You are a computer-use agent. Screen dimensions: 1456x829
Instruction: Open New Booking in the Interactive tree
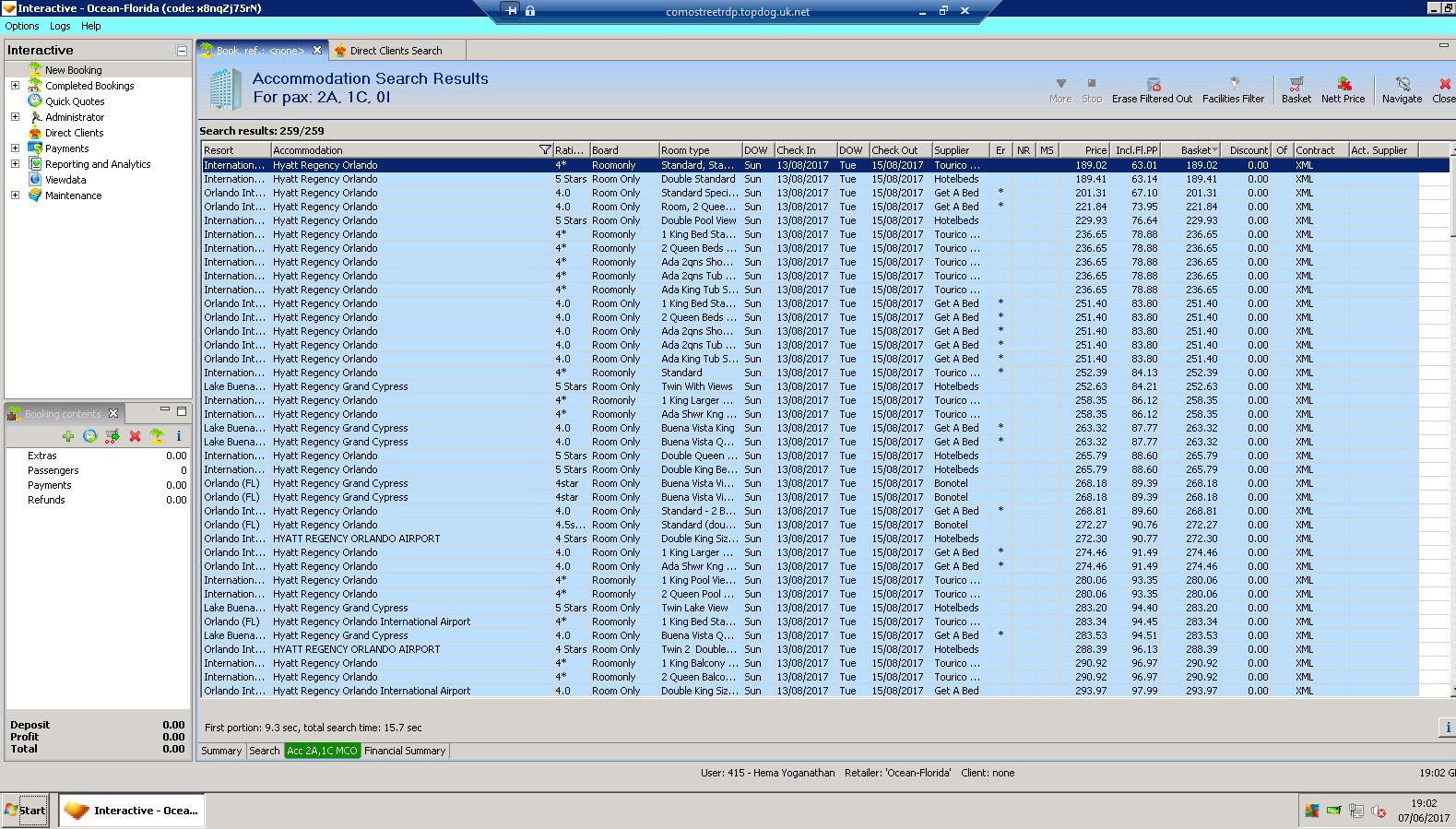pyautogui.click(x=74, y=70)
